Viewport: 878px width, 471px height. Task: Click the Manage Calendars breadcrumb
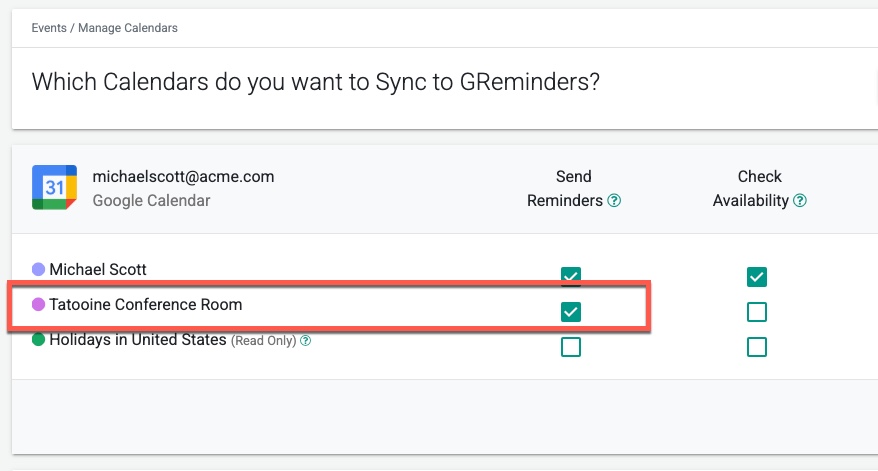pos(128,28)
